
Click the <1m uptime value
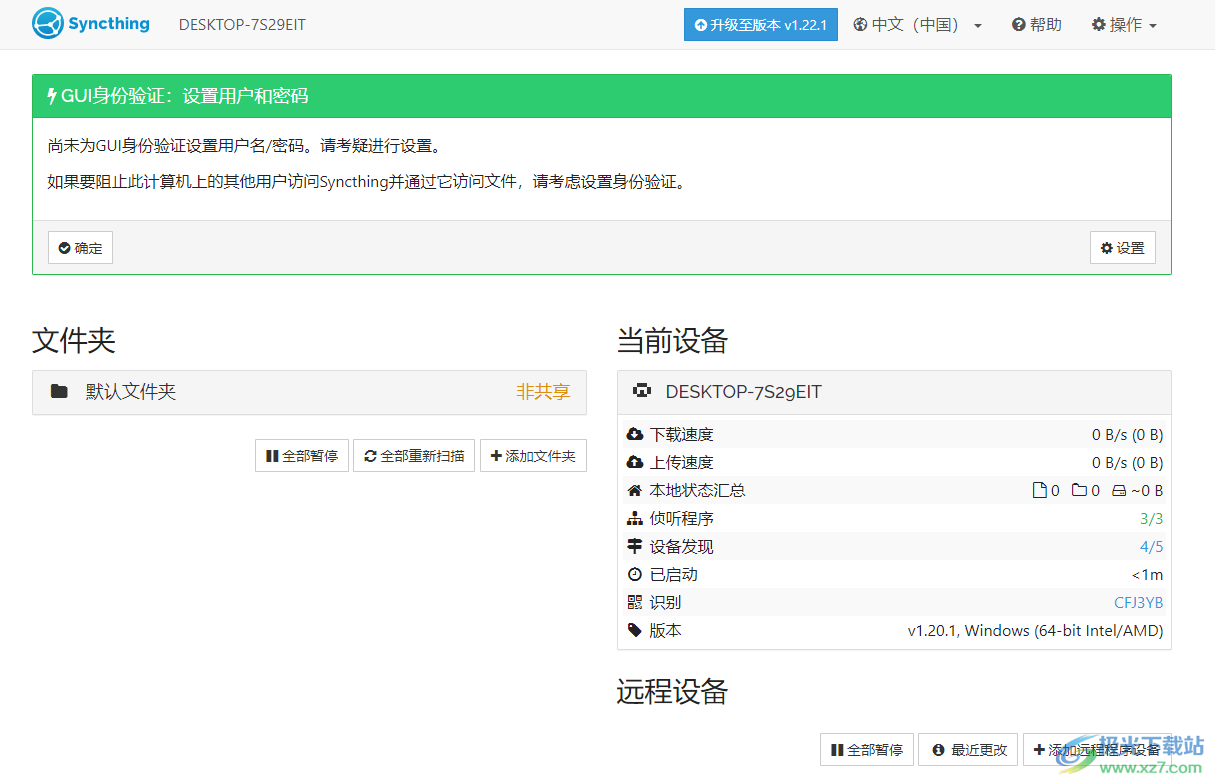(x=1147, y=575)
